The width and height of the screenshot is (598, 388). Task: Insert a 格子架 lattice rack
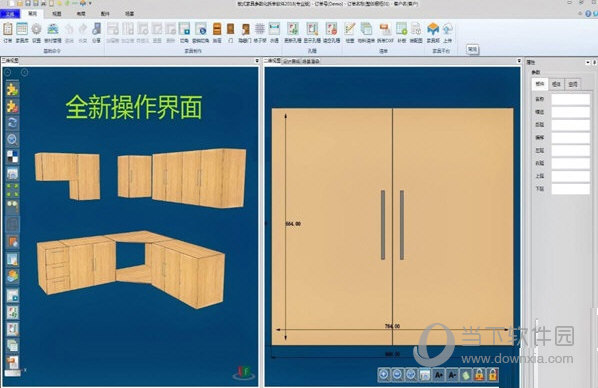coord(260,32)
